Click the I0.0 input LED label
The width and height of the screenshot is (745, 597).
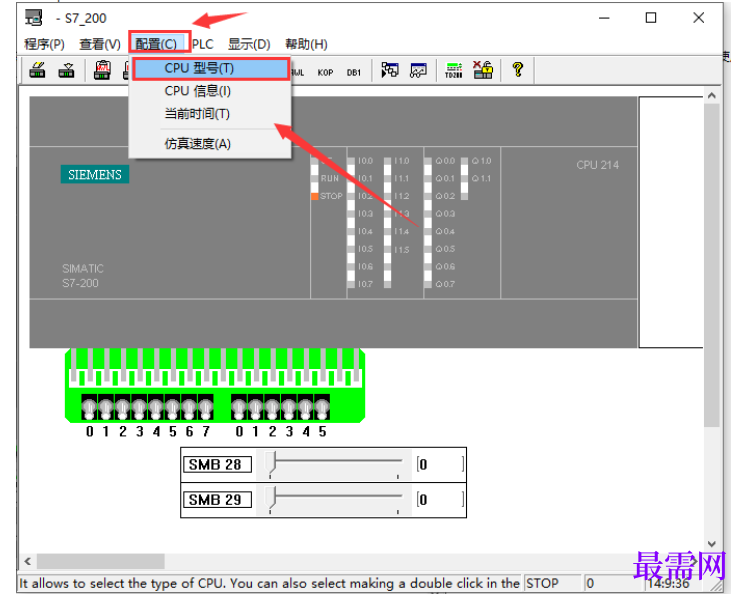(365, 161)
